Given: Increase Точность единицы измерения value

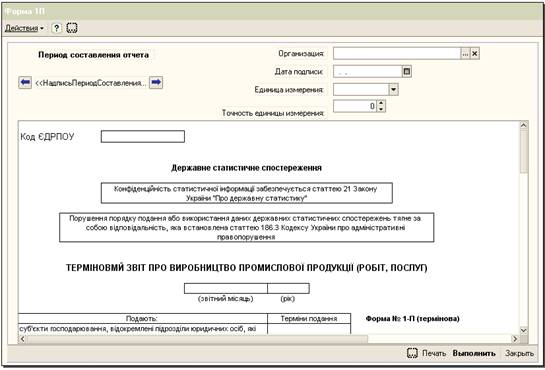Looking at the screenshot, I should coord(381,103).
